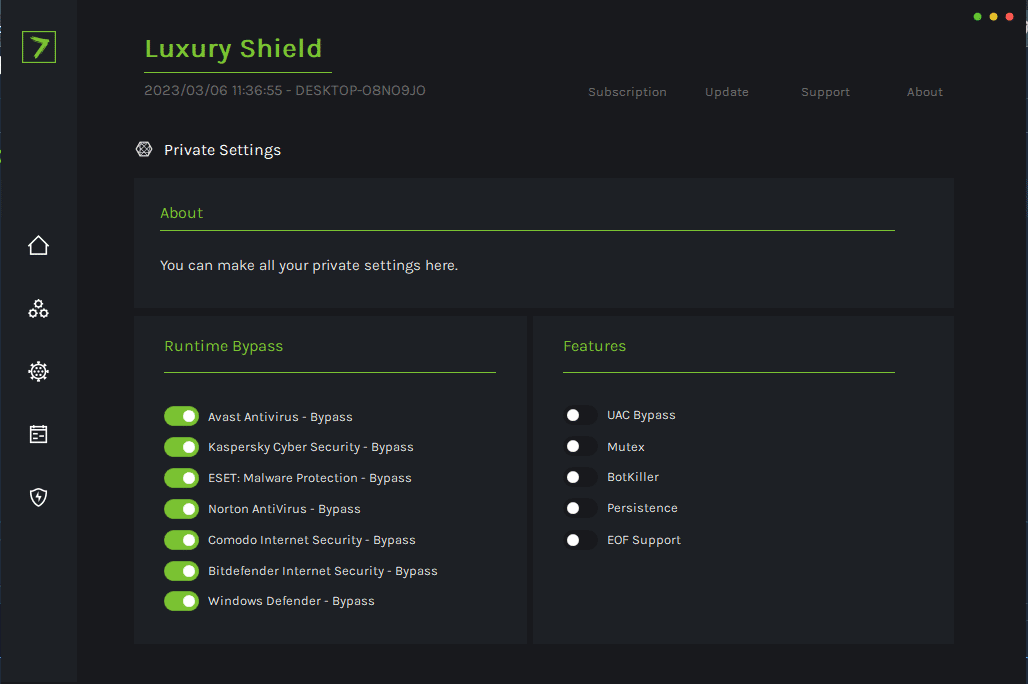Turn off ESET Malware Protection bypass

point(182,478)
